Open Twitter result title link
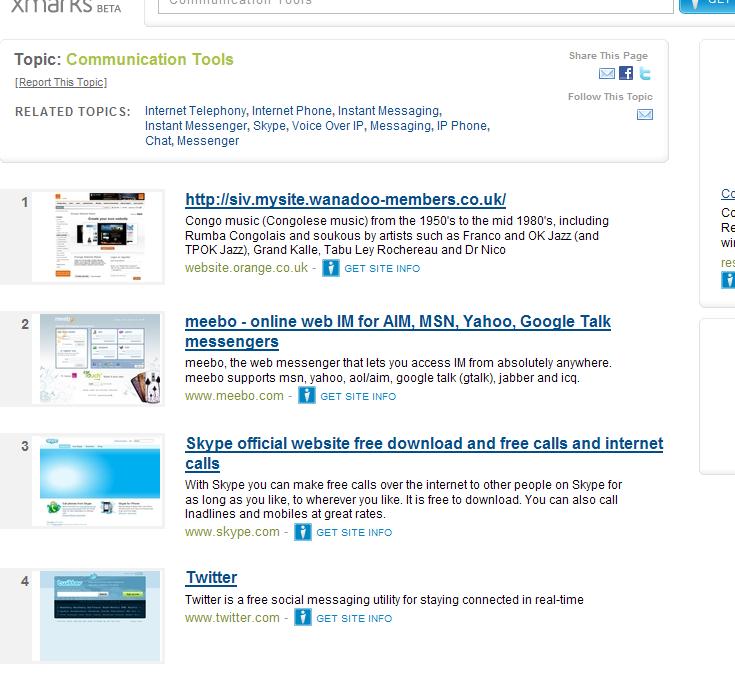The height and width of the screenshot is (679, 735). [x=211, y=577]
